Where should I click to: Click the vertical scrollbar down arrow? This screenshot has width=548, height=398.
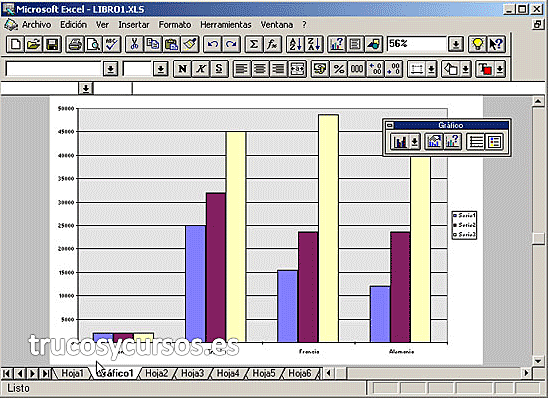click(x=538, y=361)
